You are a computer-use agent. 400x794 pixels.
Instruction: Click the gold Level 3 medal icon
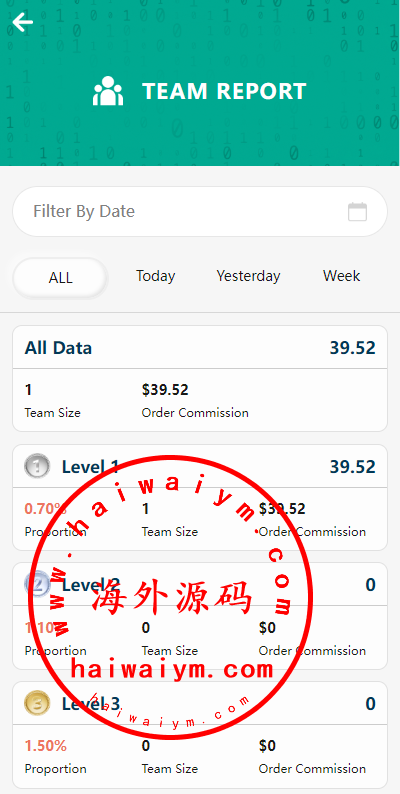pos(37,703)
